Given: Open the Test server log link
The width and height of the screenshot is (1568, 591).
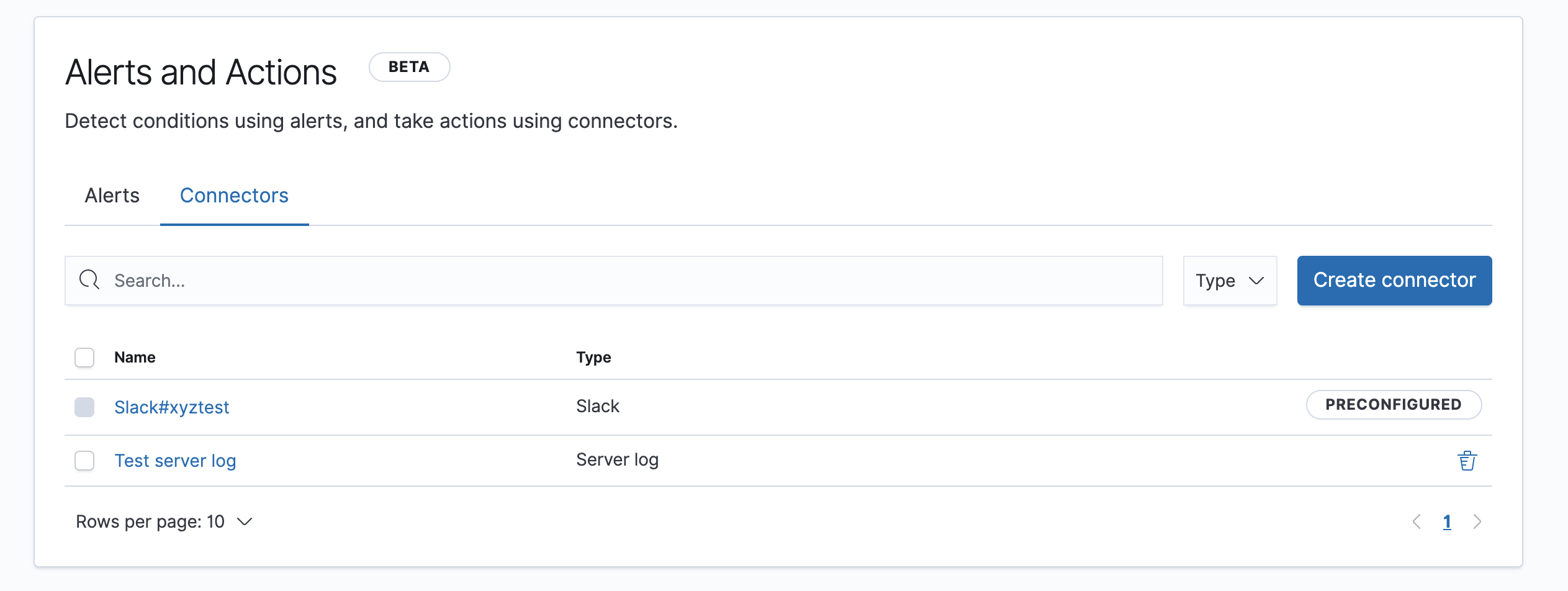Looking at the screenshot, I should tap(175, 461).
